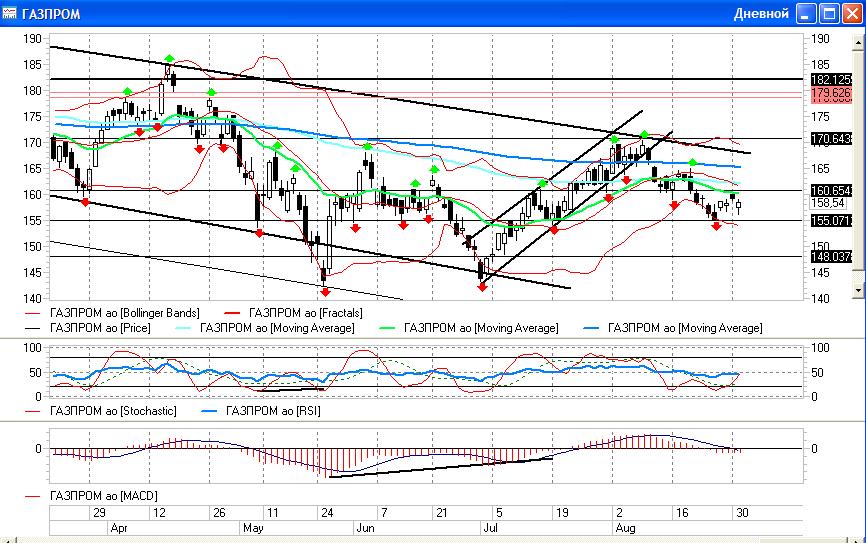This screenshot has height=543, width=866.
Task: Click the RSI legend entry
Action: click(273, 411)
